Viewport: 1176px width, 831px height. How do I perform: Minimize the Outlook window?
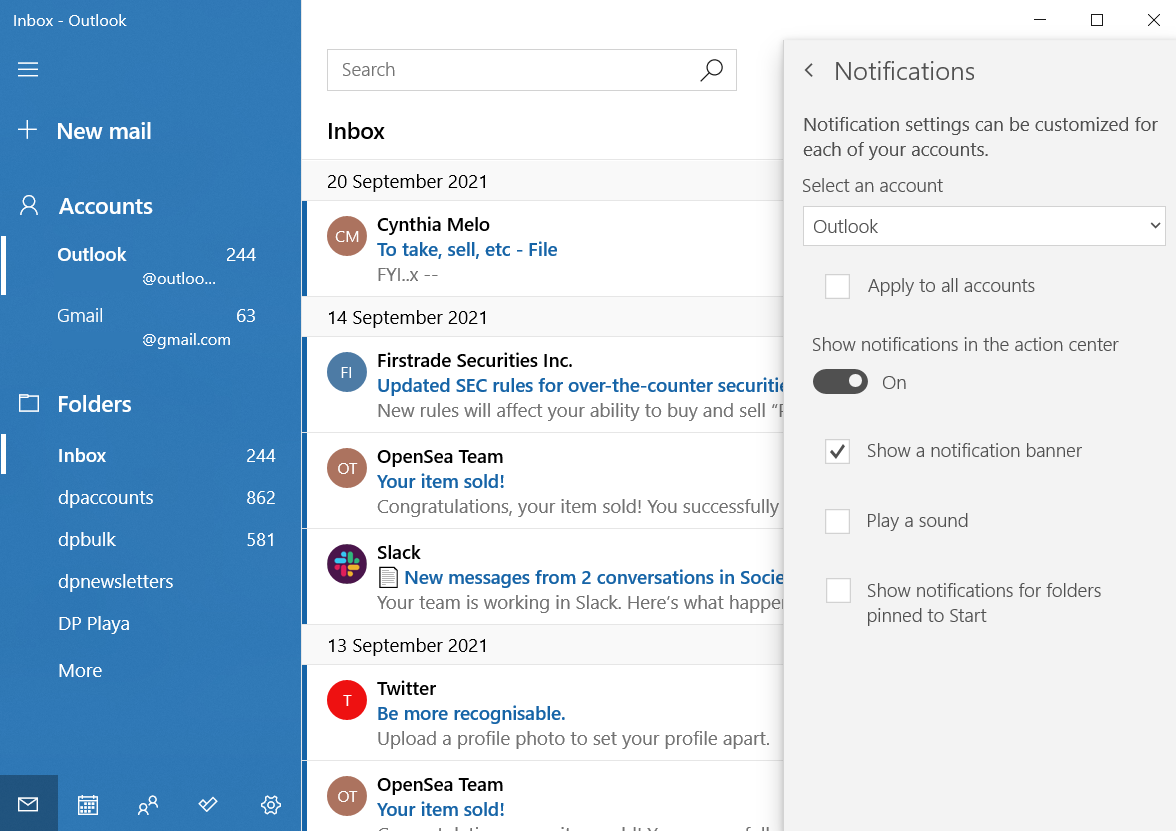click(x=1040, y=20)
